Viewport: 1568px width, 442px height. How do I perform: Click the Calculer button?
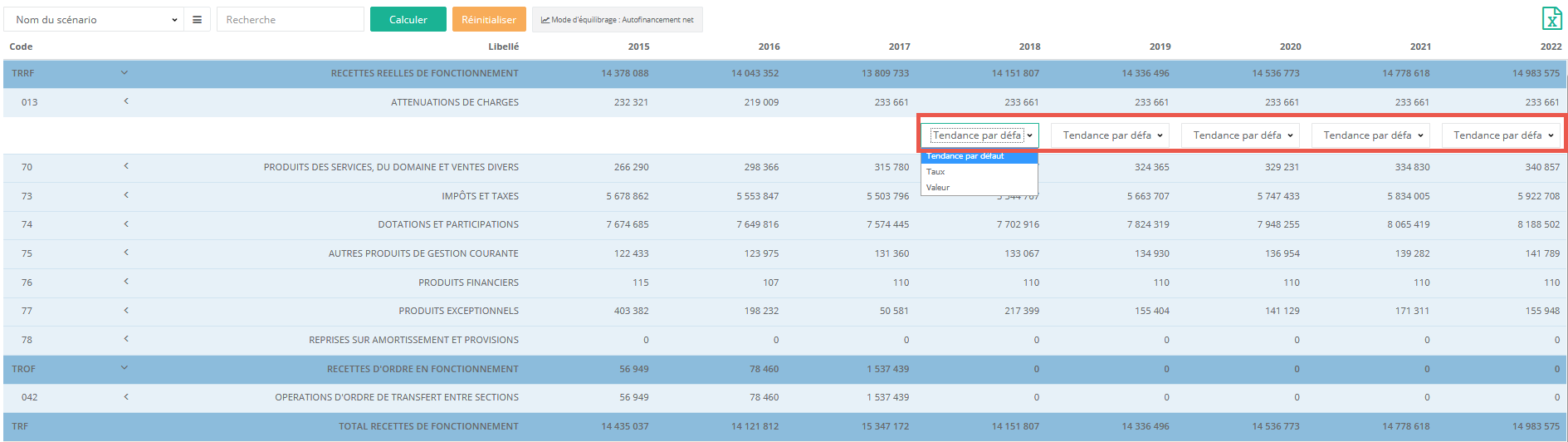[x=408, y=19]
